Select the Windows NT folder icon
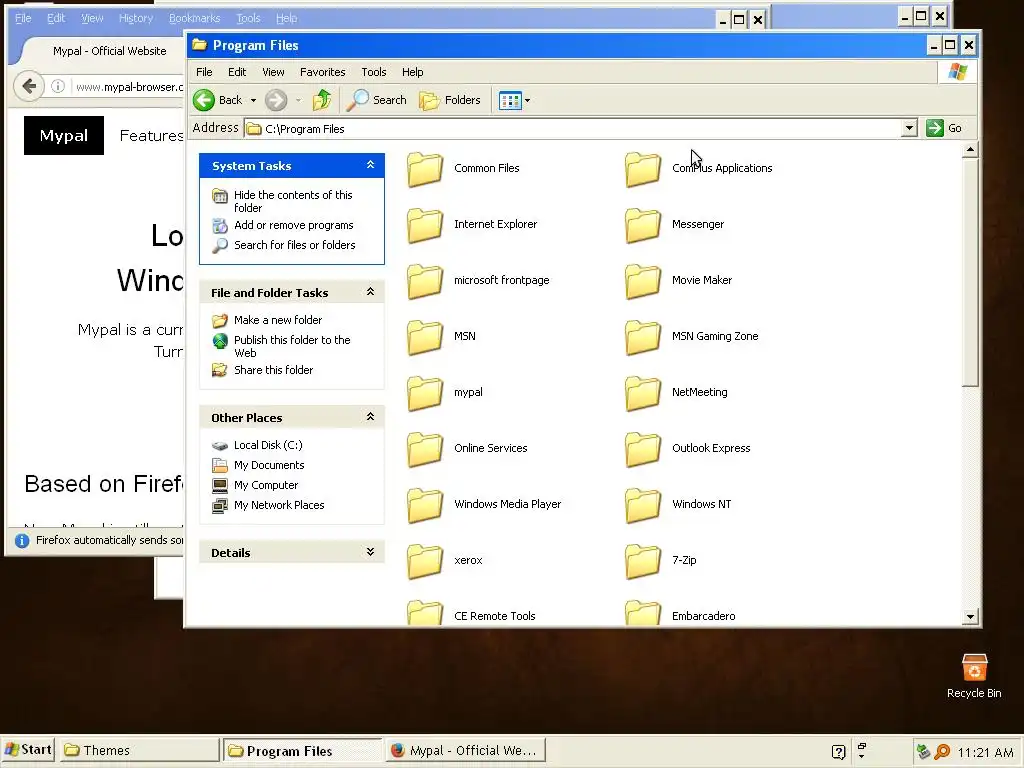Image resolution: width=1024 pixels, height=768 pixels. point(643,505)
